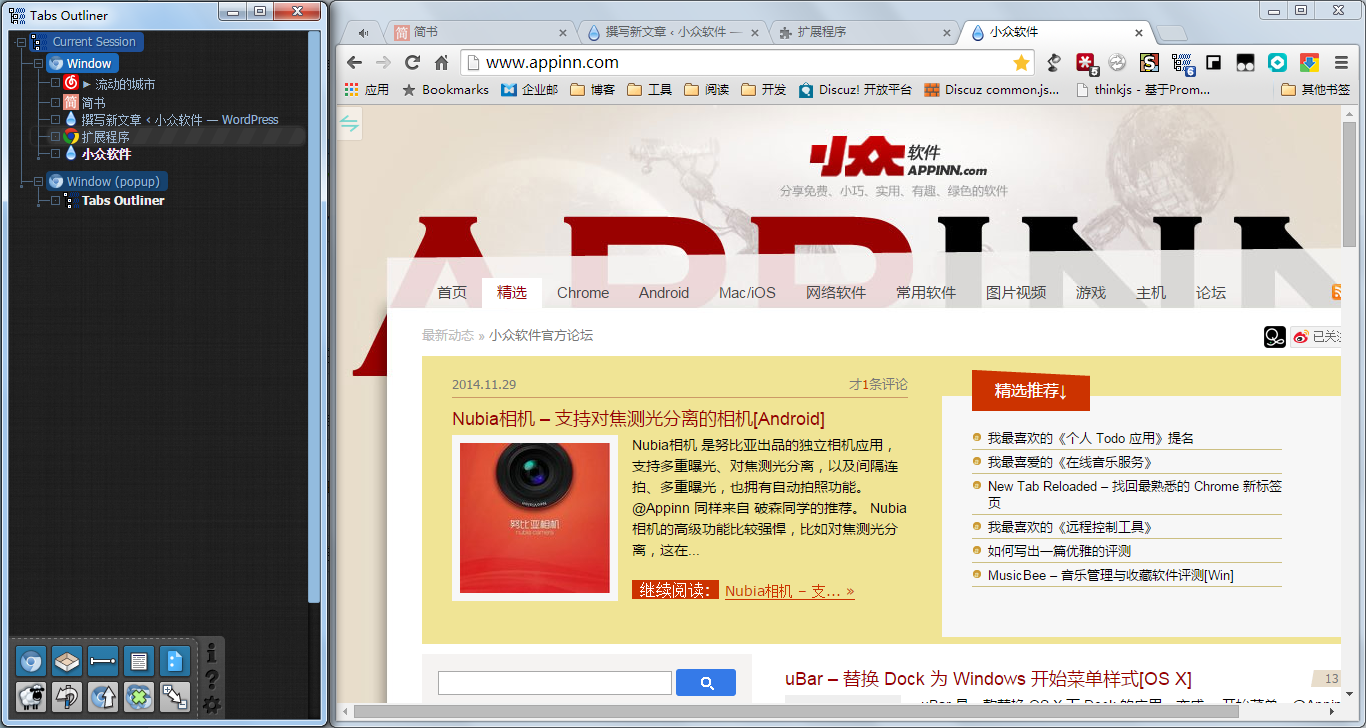Click the Weibo follow icon on the page
Viewport: 1366px width, 728px height.
(1300, 337)
